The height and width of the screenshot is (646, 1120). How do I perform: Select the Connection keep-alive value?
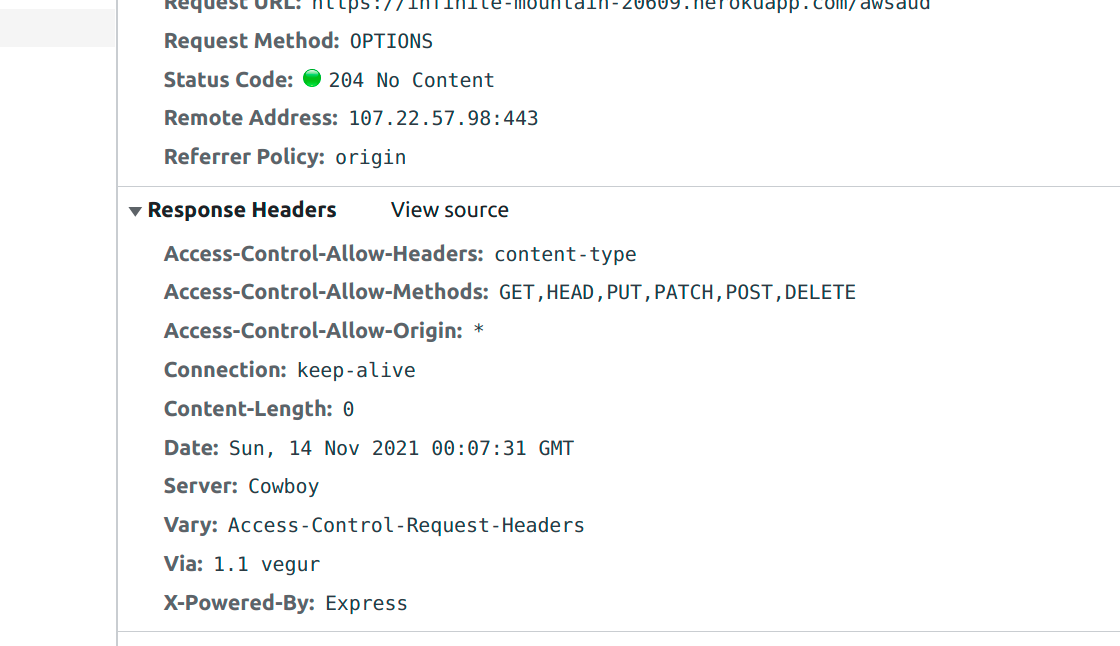(356, 369)
